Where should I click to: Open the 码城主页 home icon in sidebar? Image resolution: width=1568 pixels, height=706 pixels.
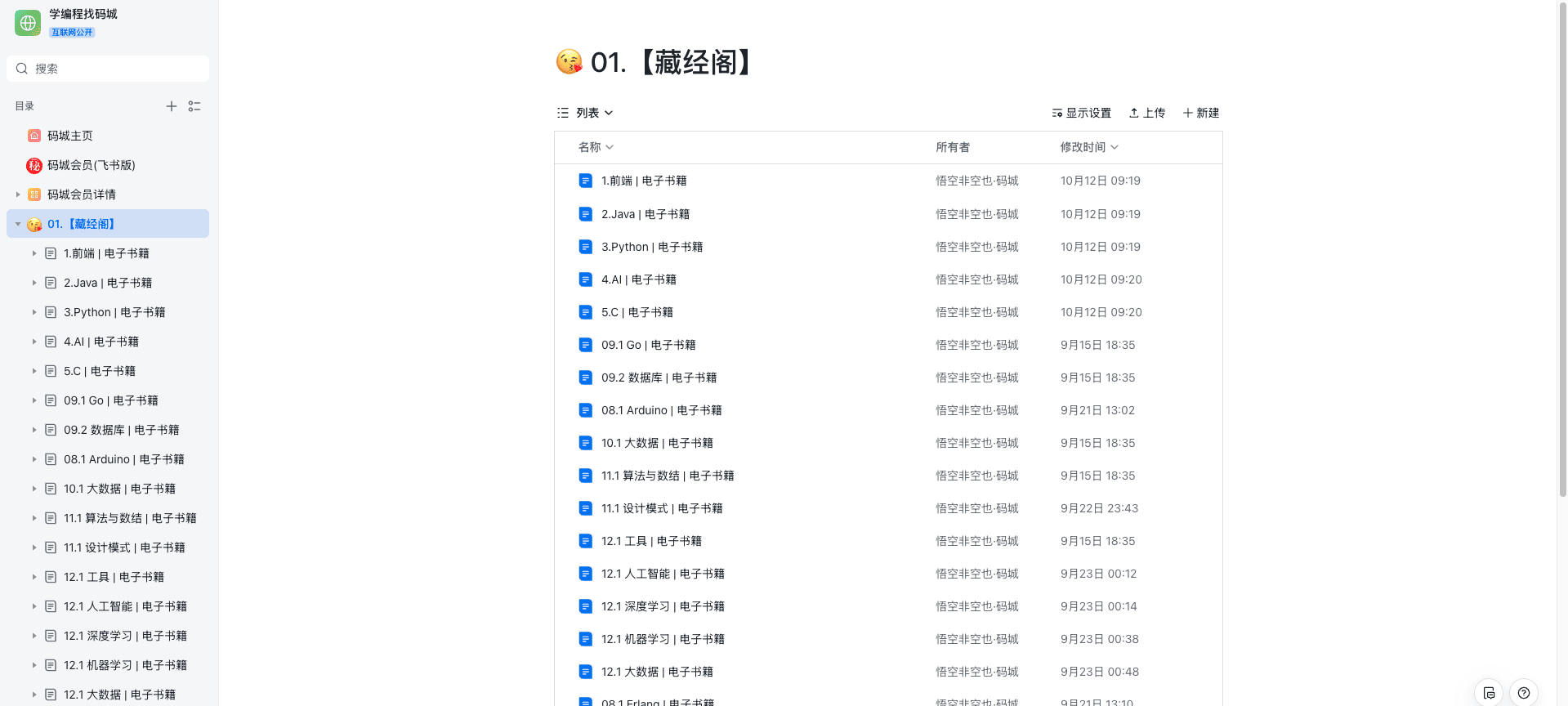[x=34, y=136]
